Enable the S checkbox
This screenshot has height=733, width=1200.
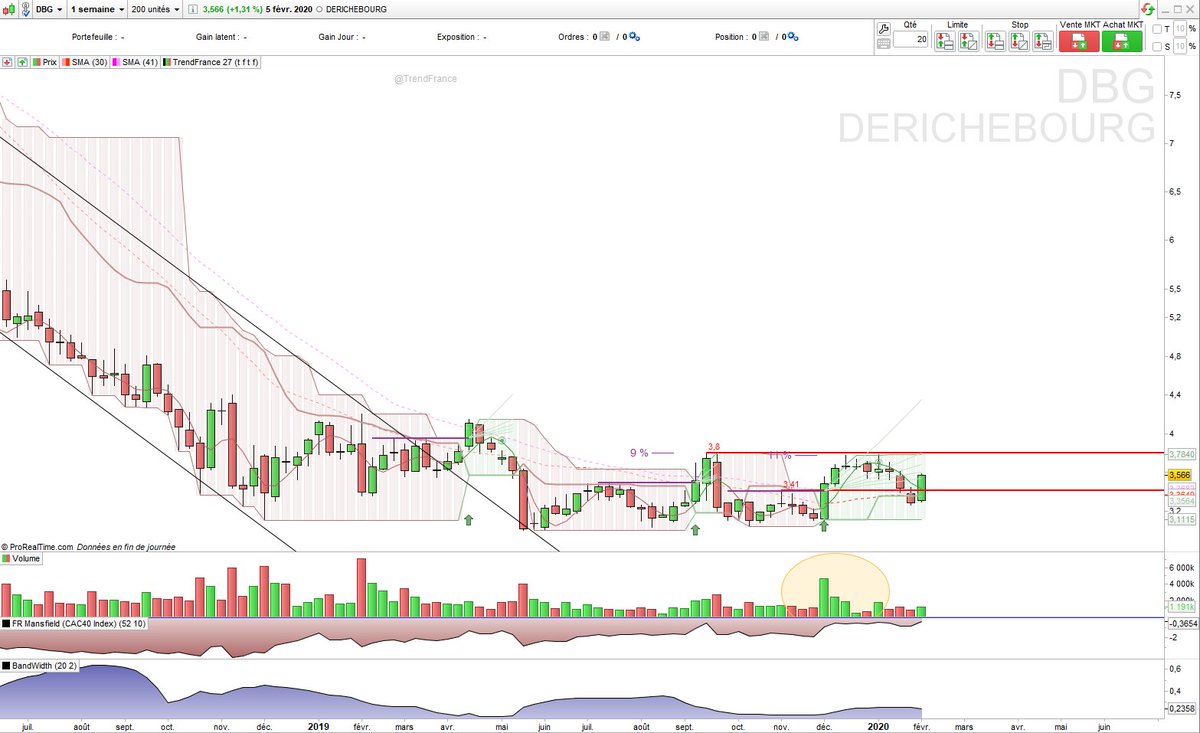1157,46
